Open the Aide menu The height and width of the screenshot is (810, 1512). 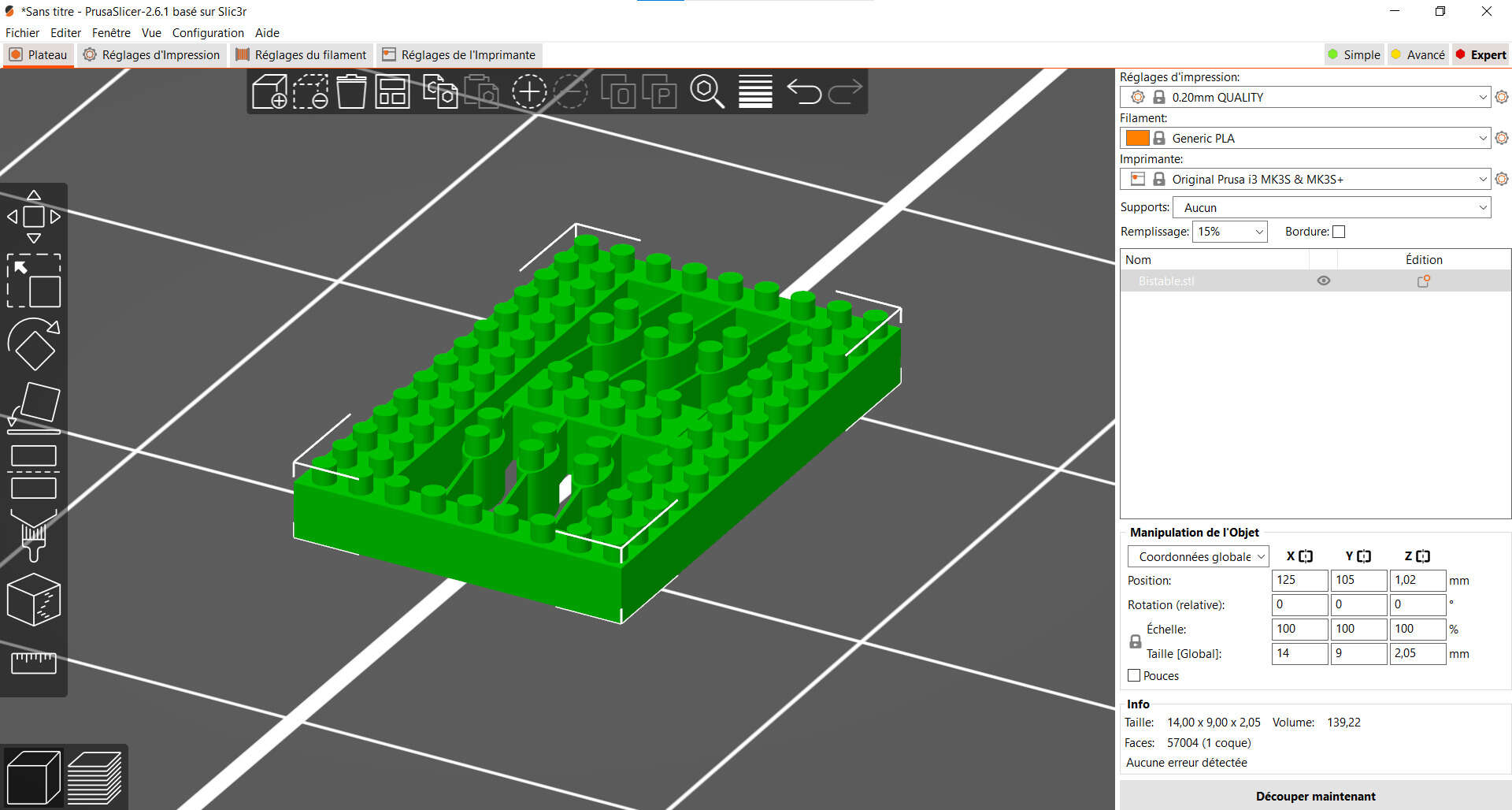point(267,32)
